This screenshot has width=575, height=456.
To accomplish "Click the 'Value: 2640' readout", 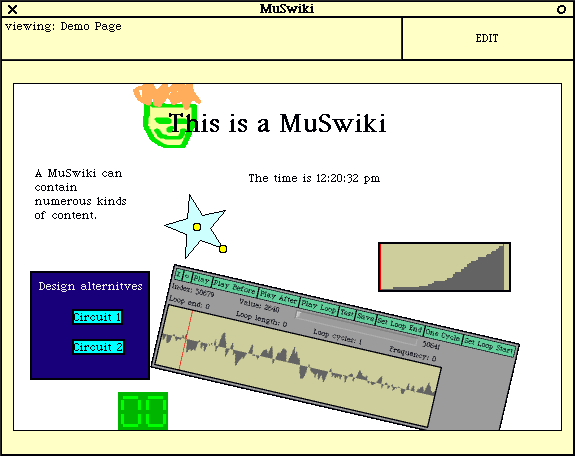I will coord(259,306).
